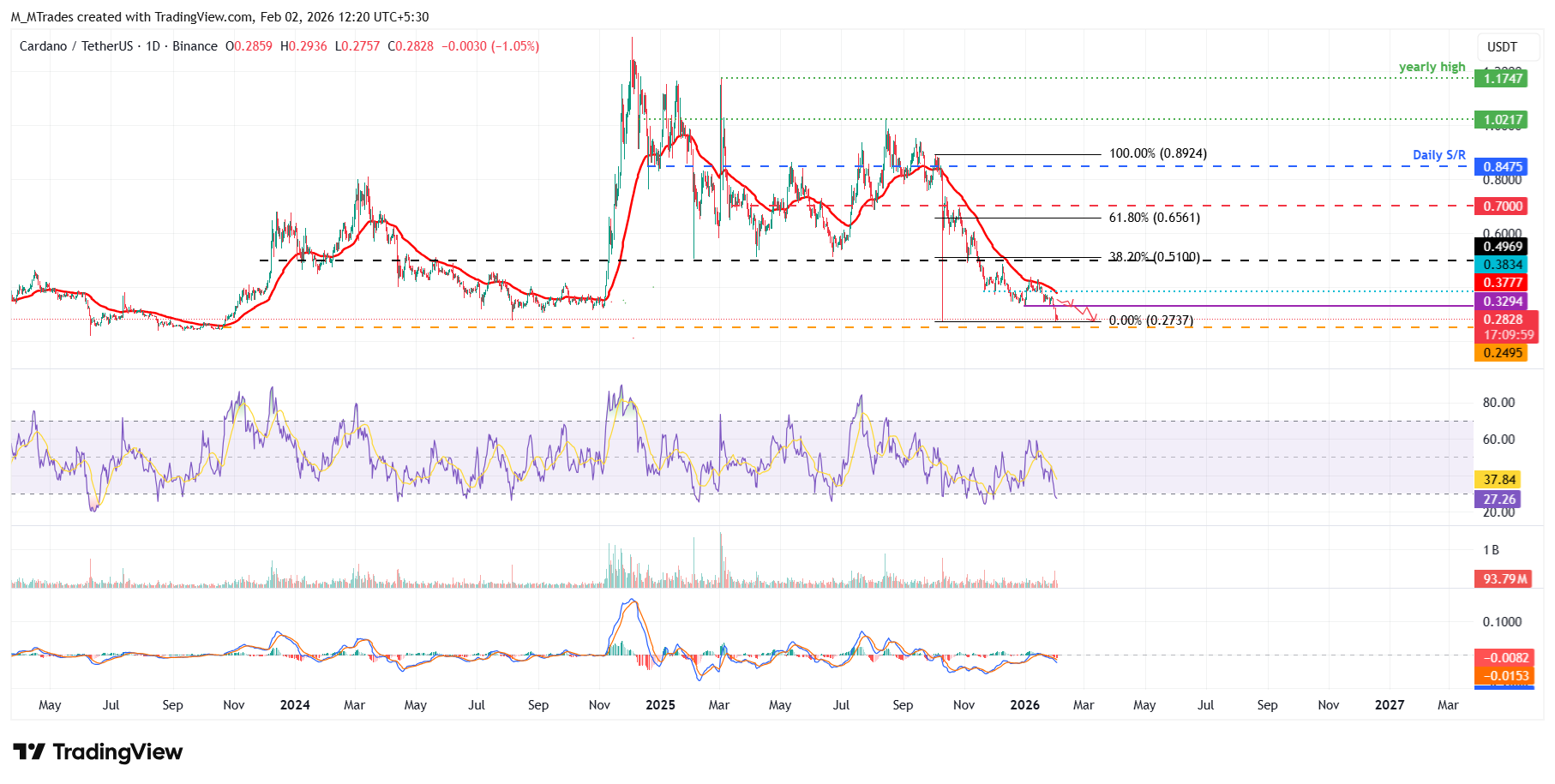This screenshot has width=1555, height=784.
Task: Click the TradingView logo icon
Action: click(29, 752)
